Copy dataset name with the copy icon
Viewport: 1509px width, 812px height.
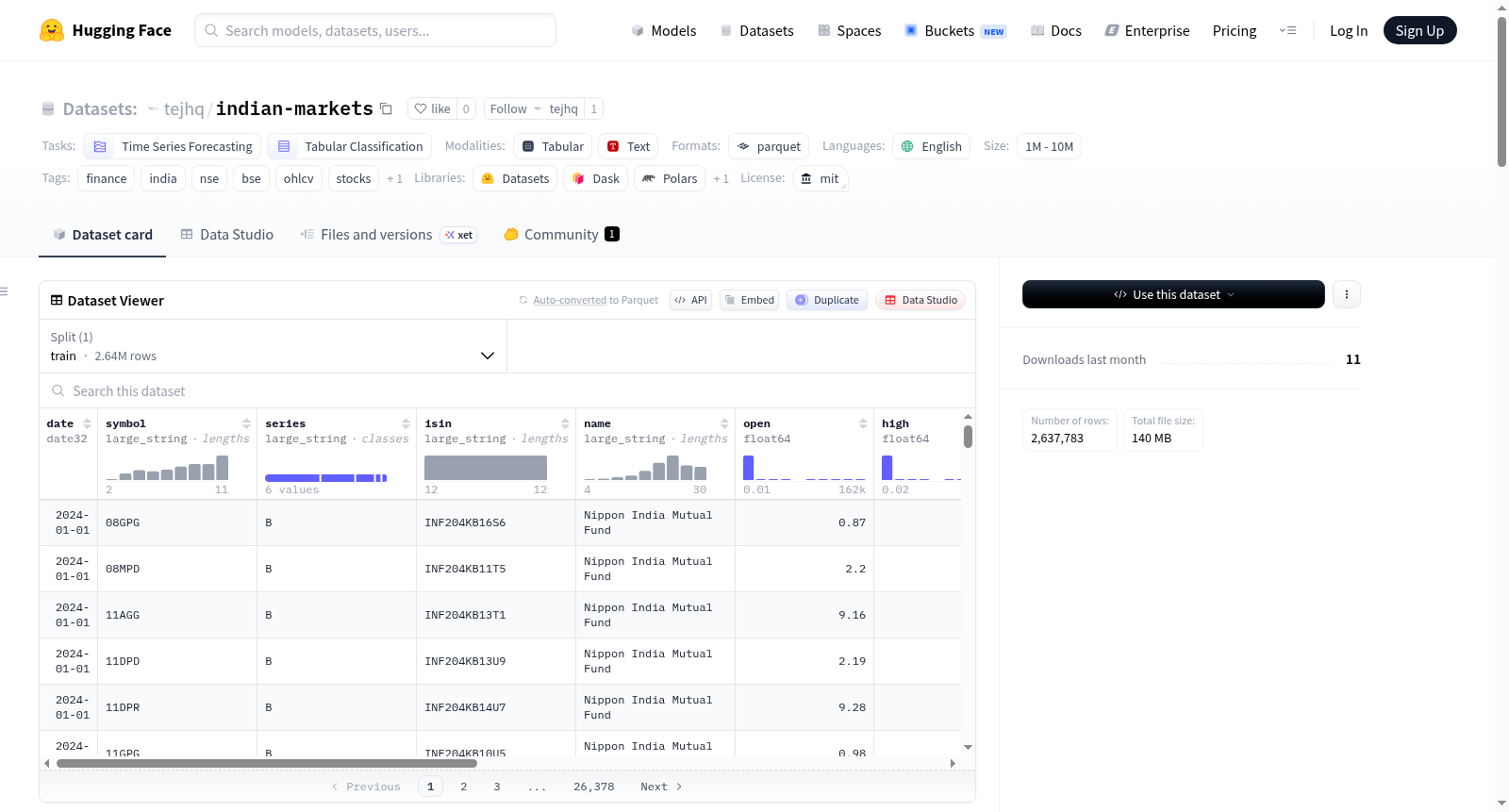386,108
